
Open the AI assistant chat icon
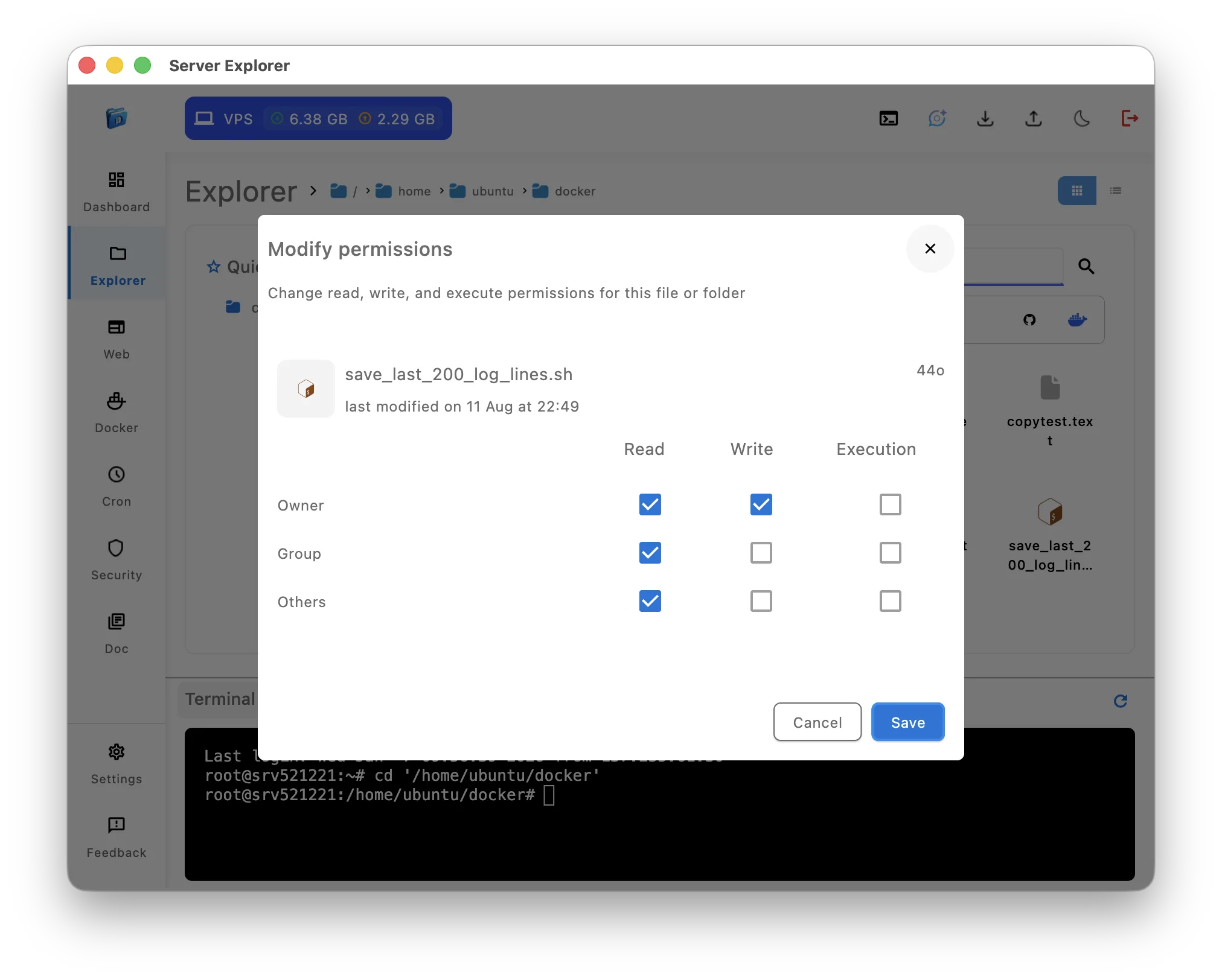click(x=936, y=118)
